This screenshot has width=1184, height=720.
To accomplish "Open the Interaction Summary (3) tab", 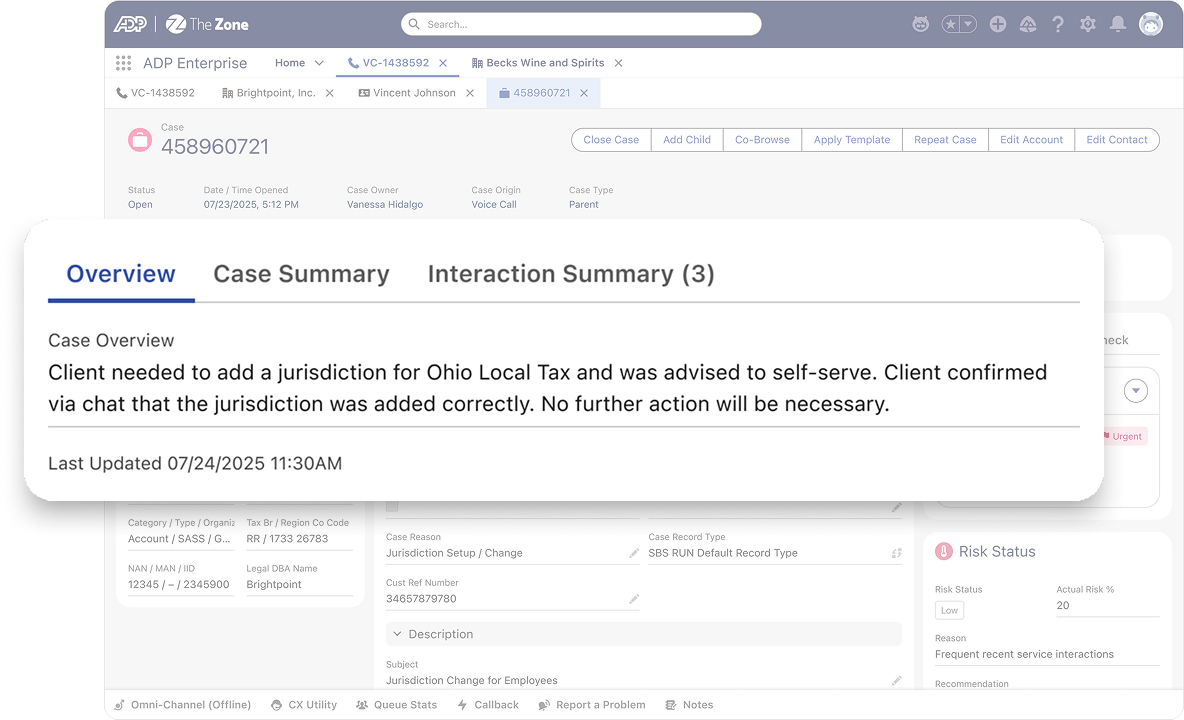I will (x=570, y=274).
